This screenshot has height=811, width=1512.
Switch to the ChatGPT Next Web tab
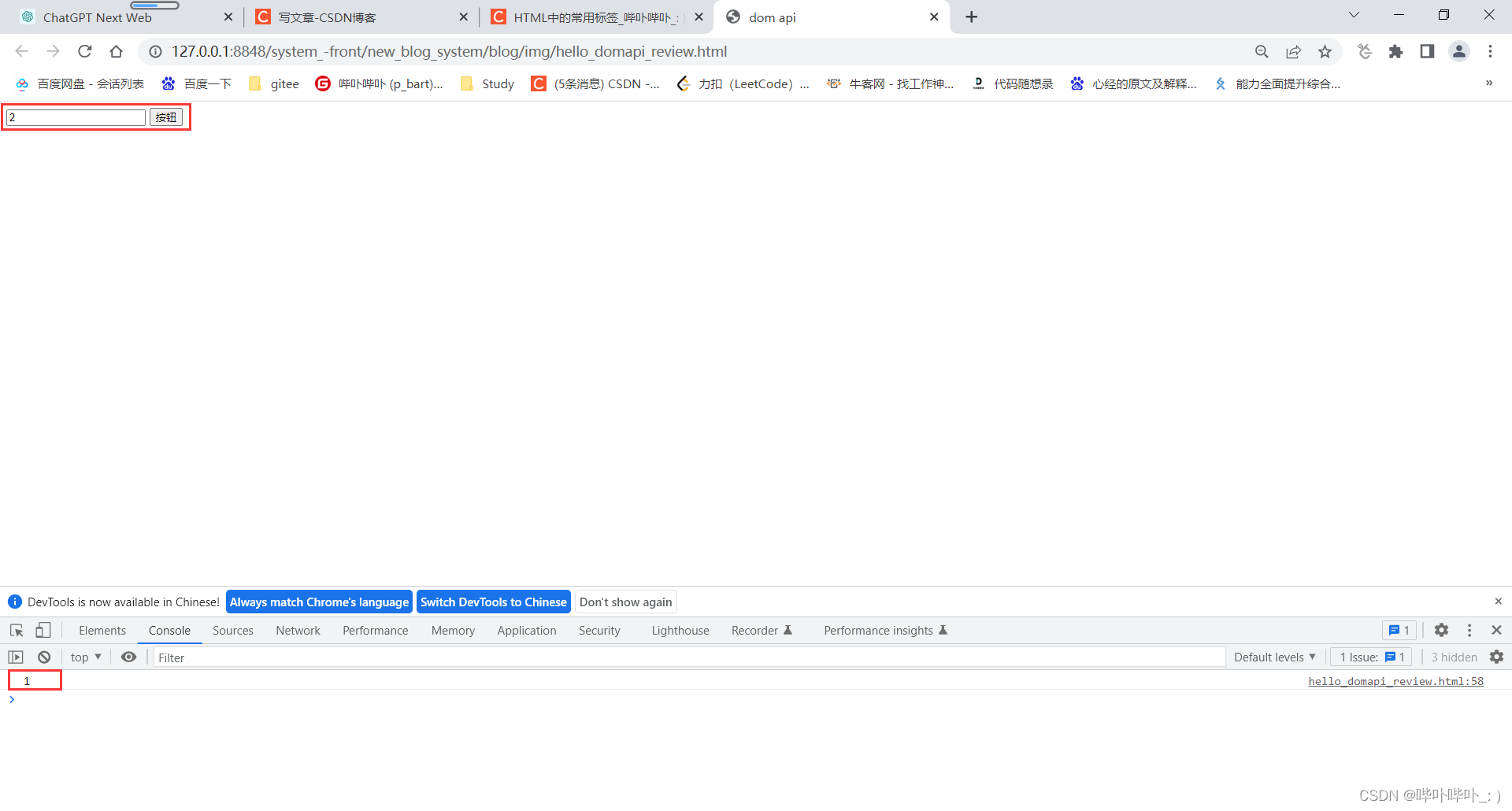126,17
